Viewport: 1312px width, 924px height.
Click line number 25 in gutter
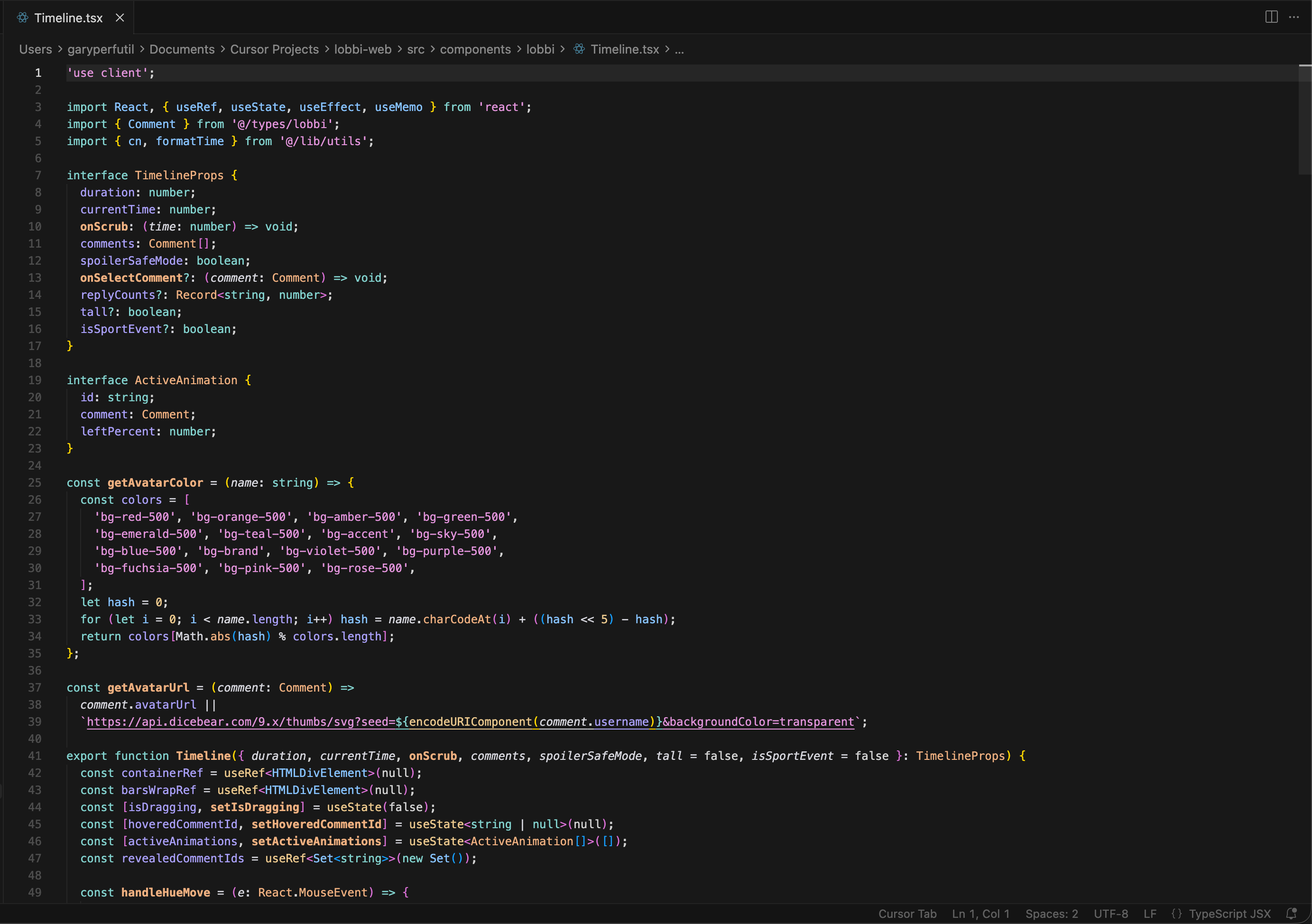[34, 483]
